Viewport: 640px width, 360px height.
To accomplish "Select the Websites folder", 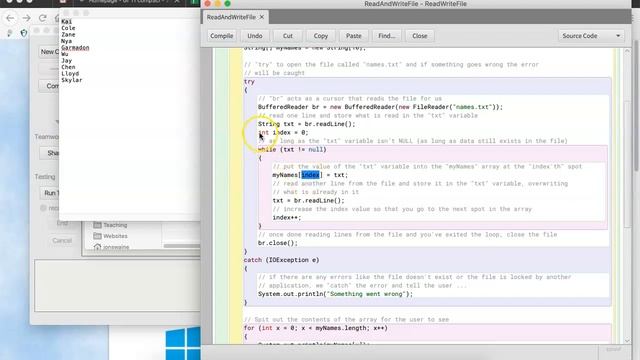I will (x=110, y=236).
